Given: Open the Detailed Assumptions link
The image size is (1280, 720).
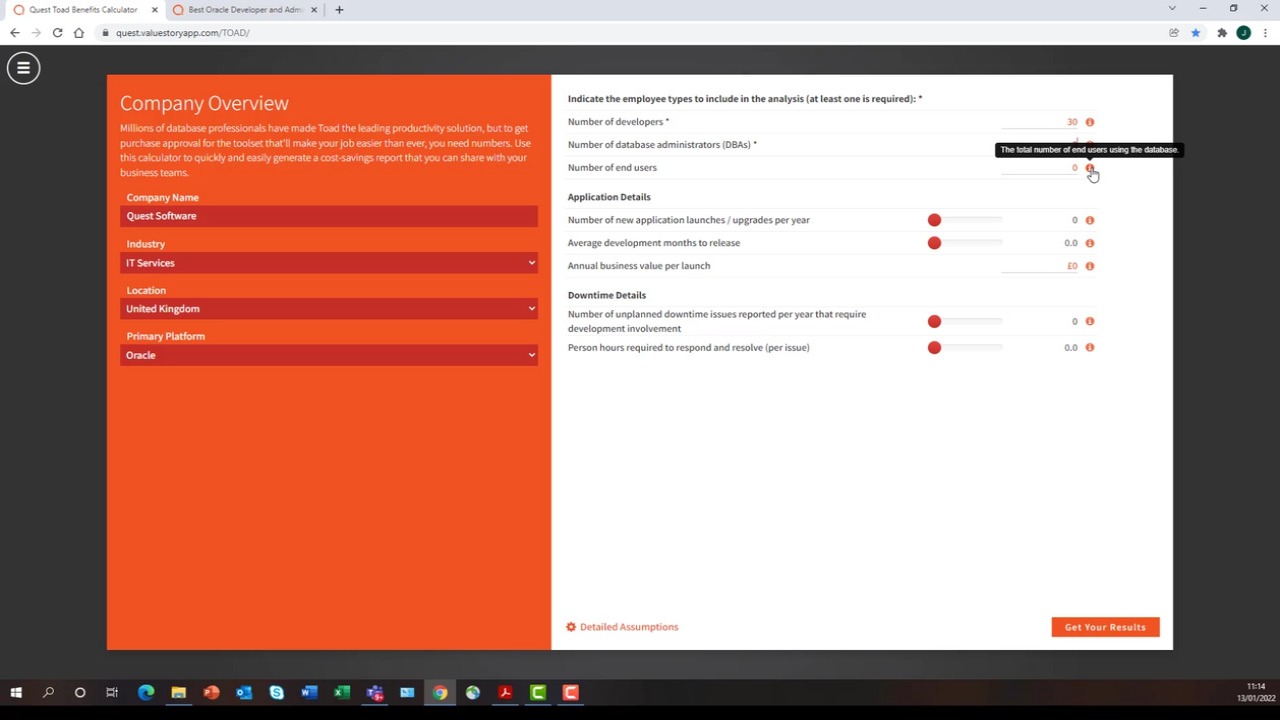Looking at the screenshot, I should [629, 626].
